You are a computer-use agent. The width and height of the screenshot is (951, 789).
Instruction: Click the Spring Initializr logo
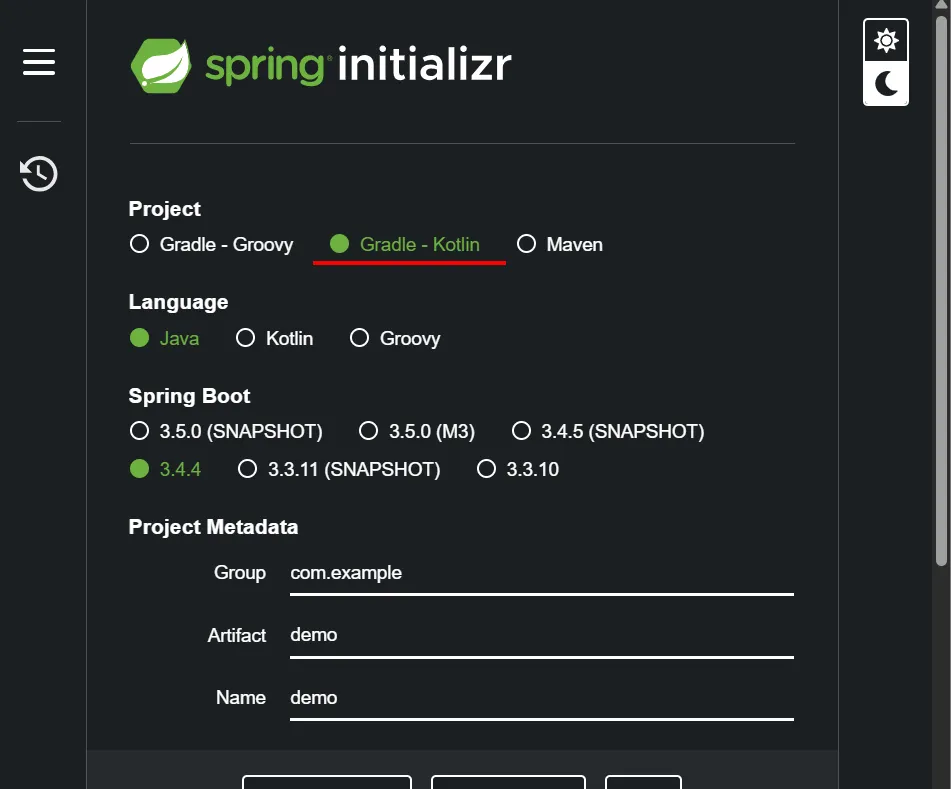click(x=321, y=65)
